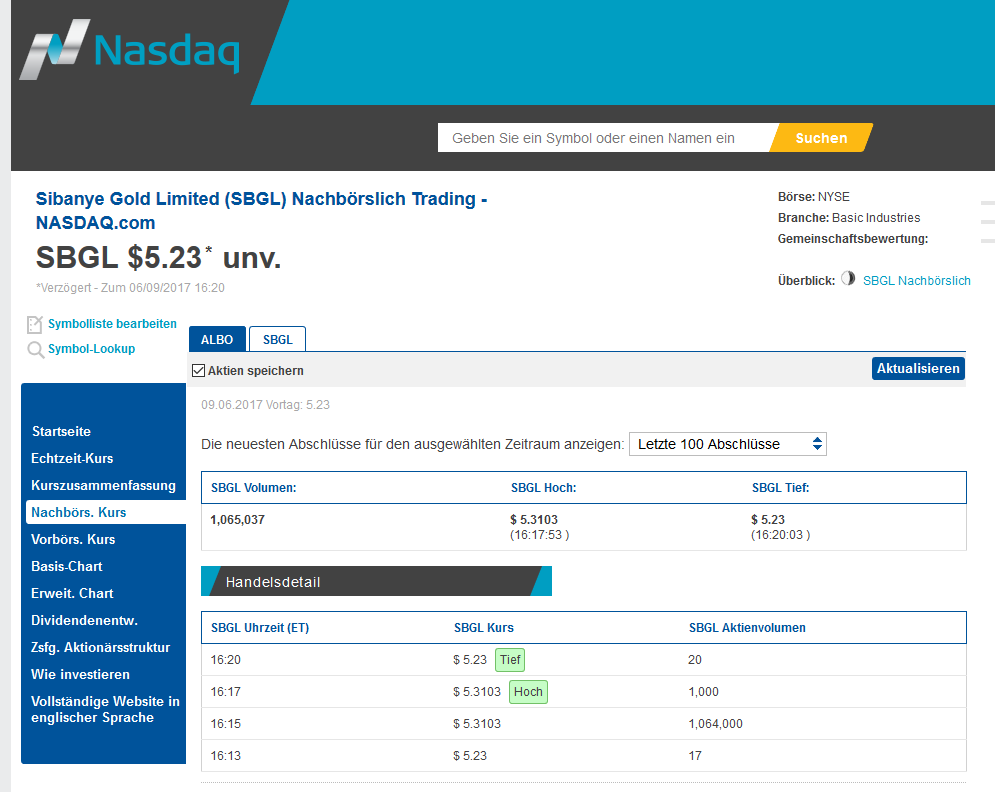Click the 16:17 trade time cell
The image size is (995, 792).
226,692
